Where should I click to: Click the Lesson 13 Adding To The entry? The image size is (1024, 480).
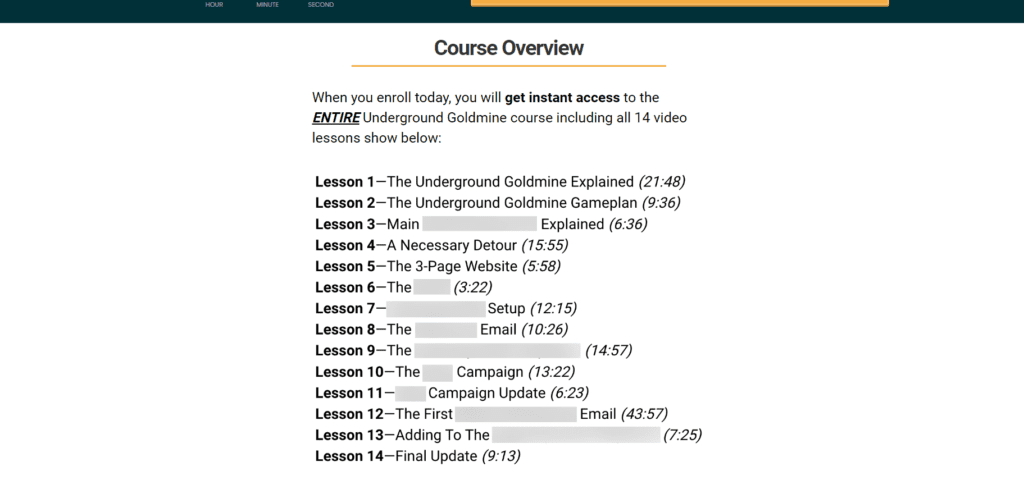pyautogui.click(x=509, y=435)
